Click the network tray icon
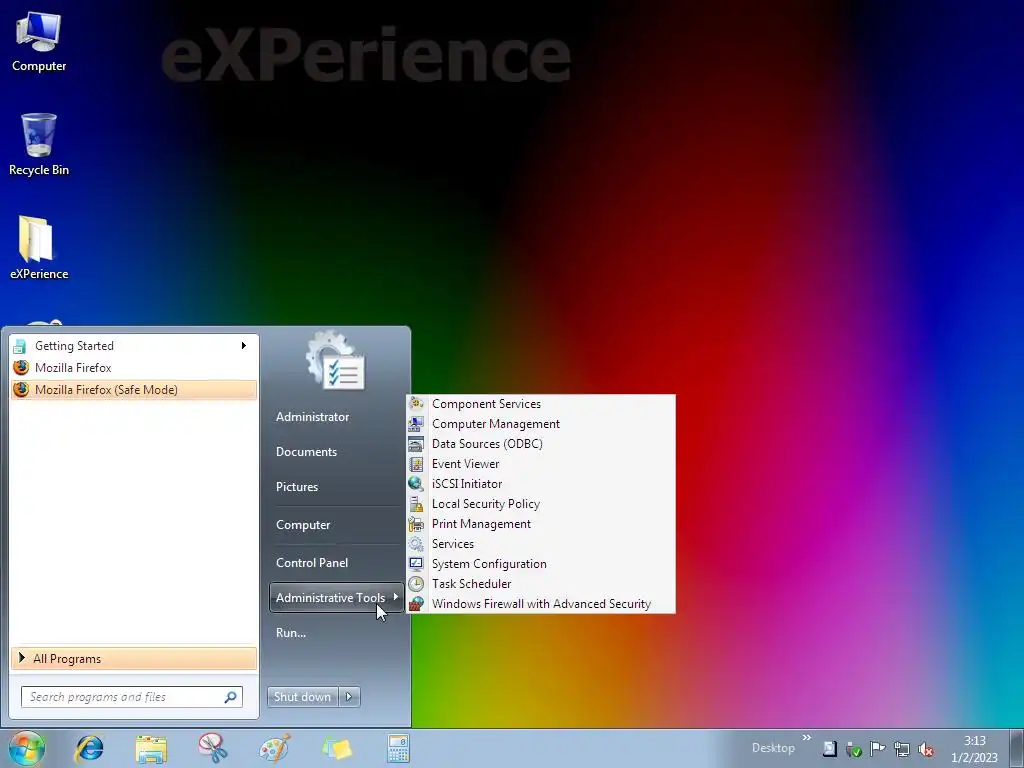Viewport: 1024px width, 768px height. coord(902,749)
